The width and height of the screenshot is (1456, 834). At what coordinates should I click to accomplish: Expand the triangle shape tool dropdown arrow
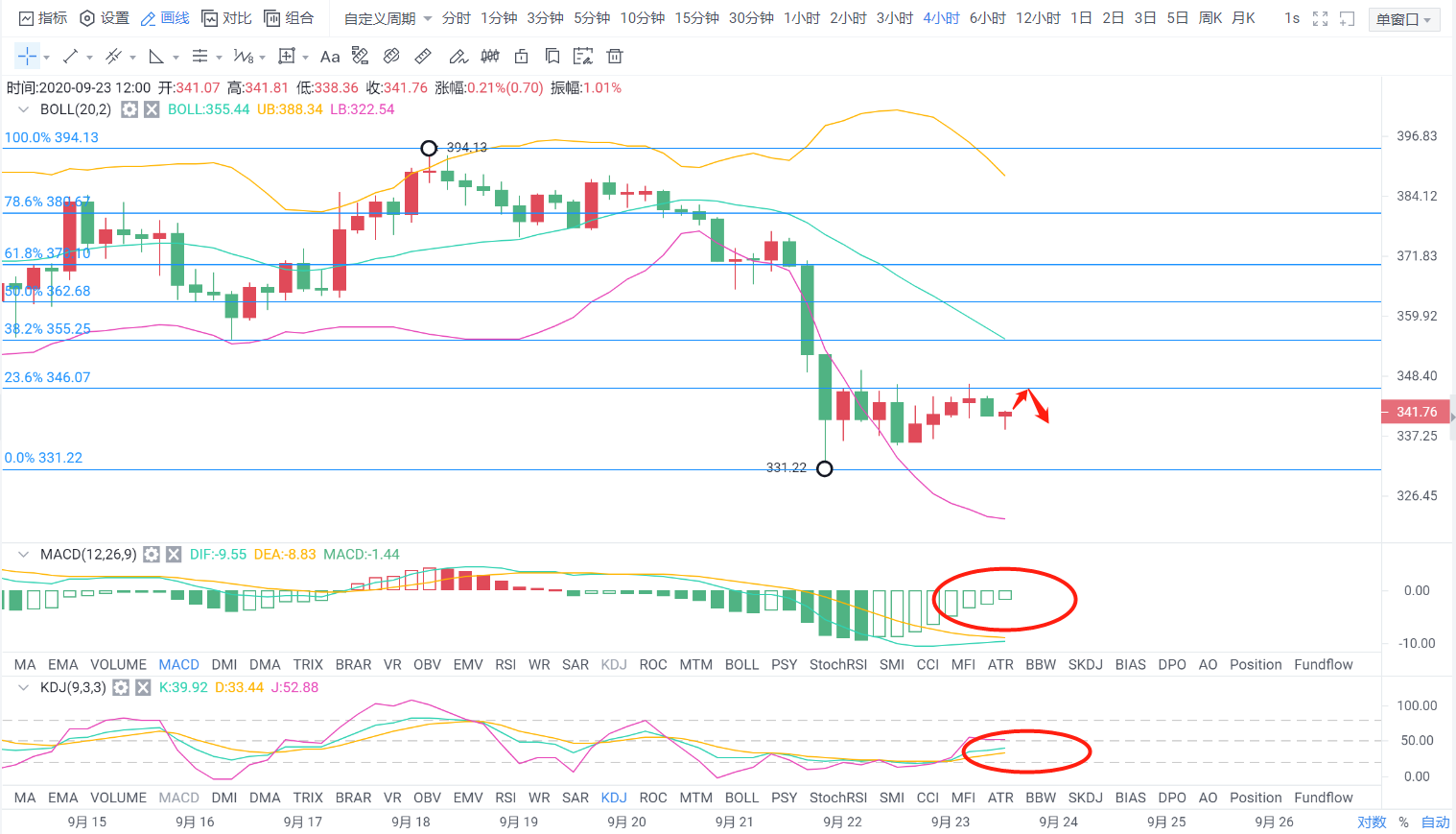point(176,58)
